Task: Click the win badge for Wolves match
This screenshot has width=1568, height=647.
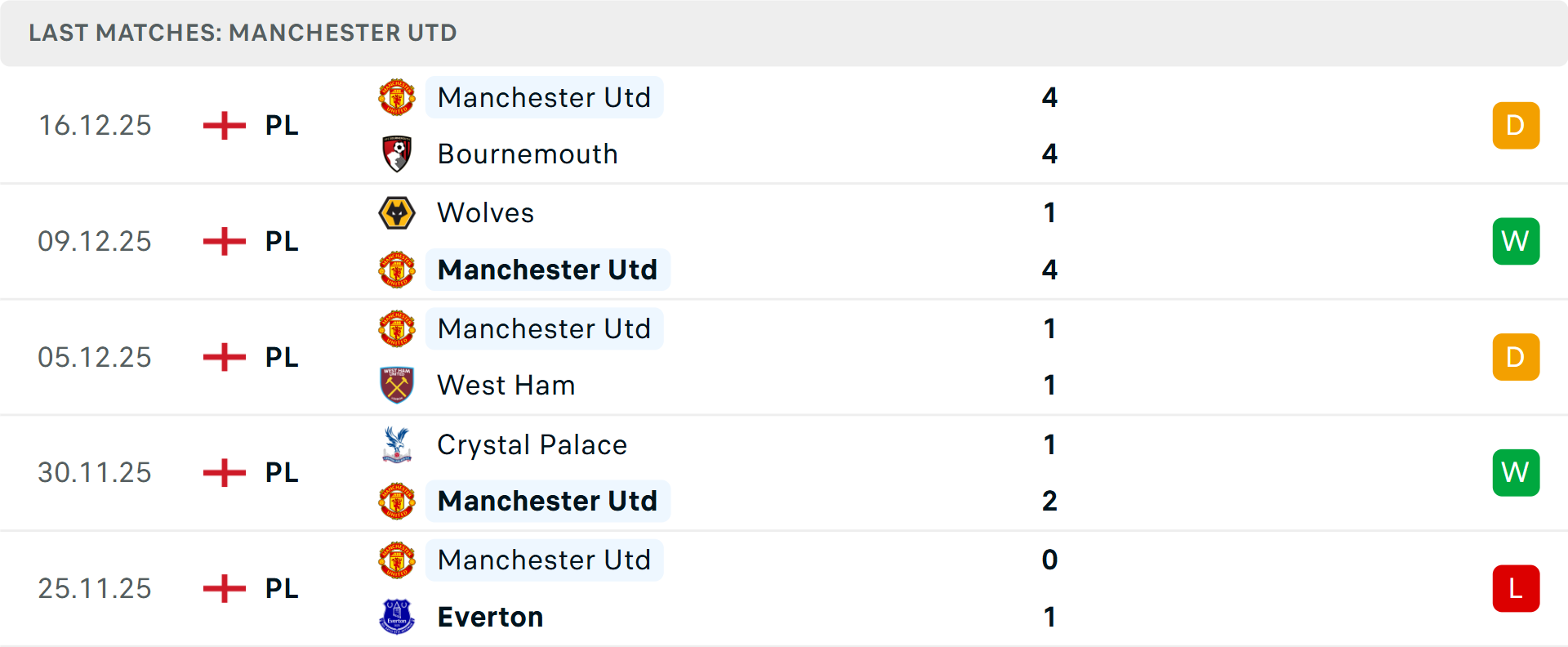Action: pyautogui.click(x=1516, y=241)
